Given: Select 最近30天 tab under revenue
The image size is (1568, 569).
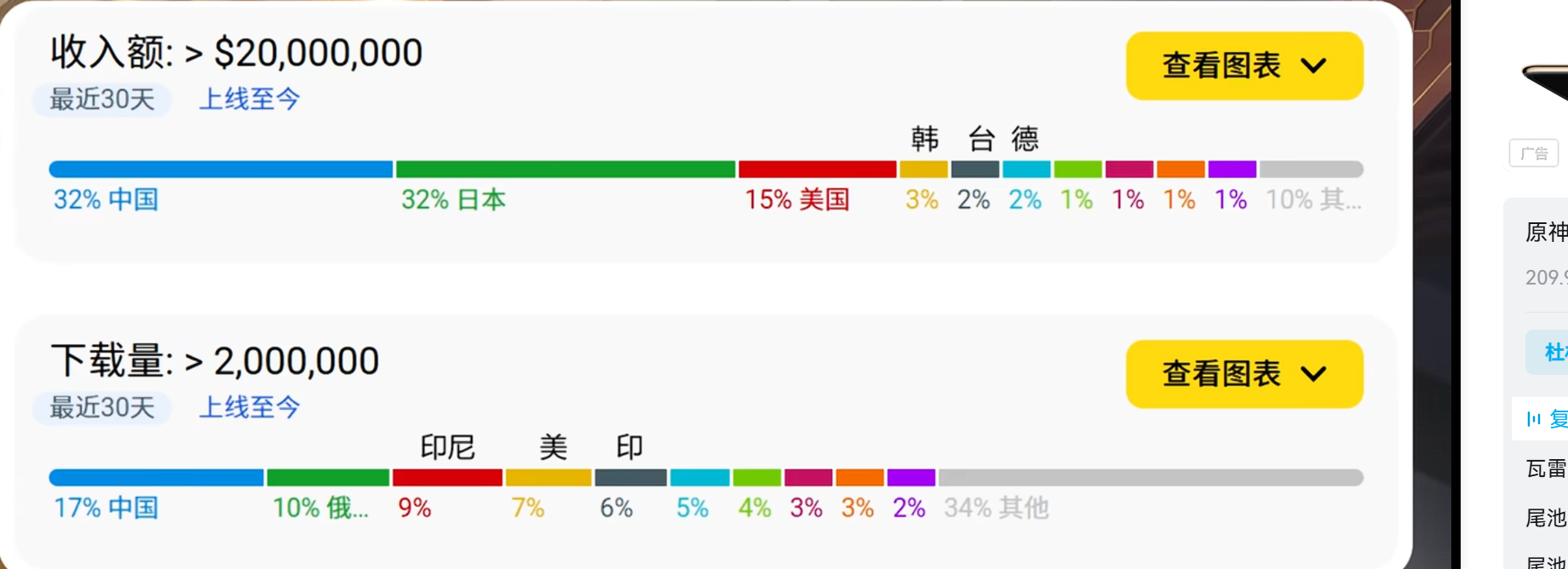Looking at the screenshot, I should pos(102,100).
